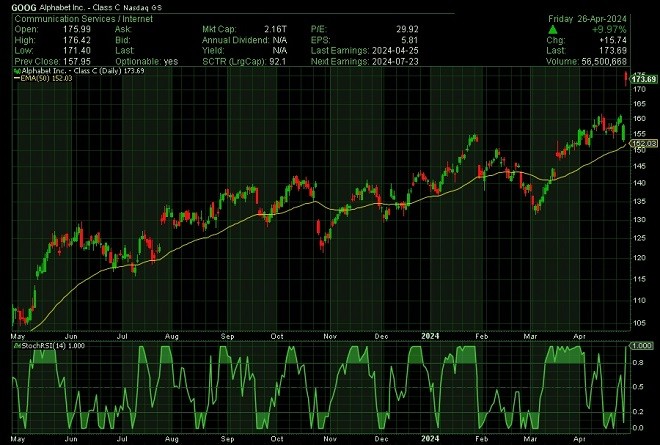The width and height of the screenshot is (660, 445).
Task: Click the Chg value +15.74
Action: [612, 40]
